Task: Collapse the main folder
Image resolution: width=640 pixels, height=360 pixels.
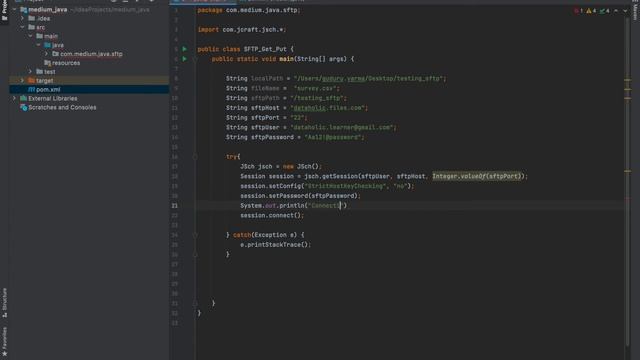Action: click(31, 36)
